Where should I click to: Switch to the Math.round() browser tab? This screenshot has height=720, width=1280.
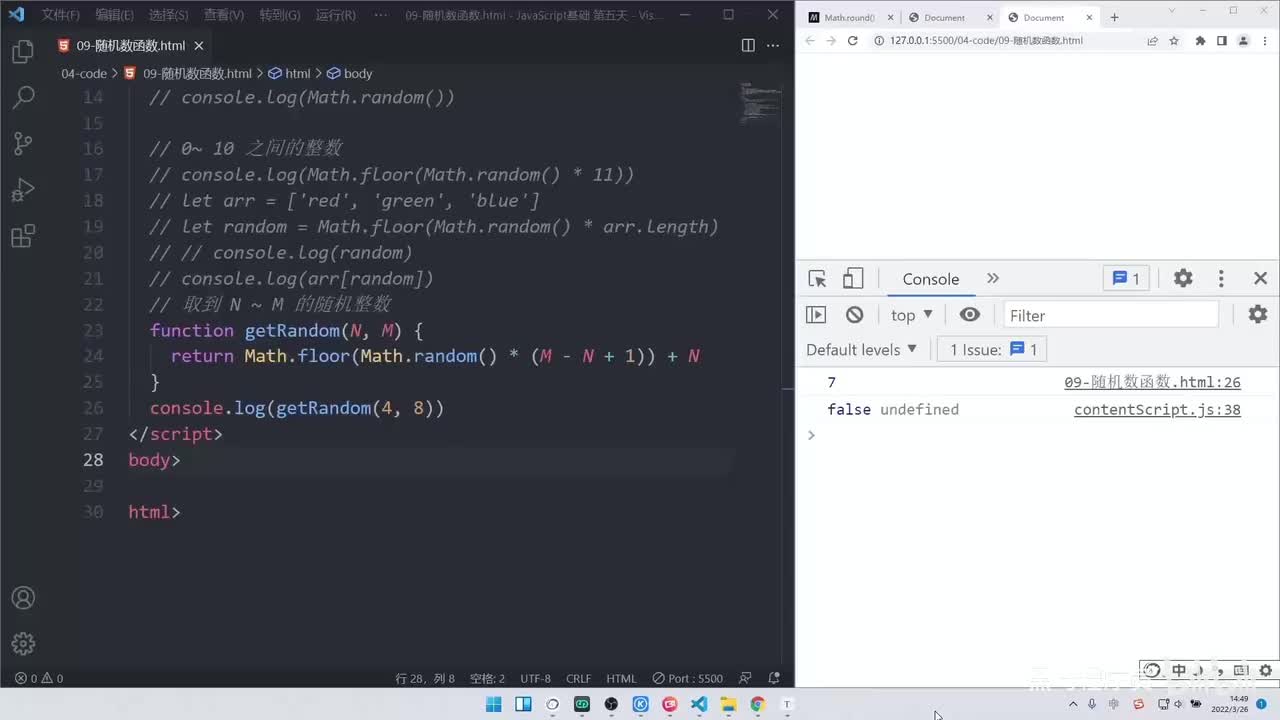click(x=849, y=18)
